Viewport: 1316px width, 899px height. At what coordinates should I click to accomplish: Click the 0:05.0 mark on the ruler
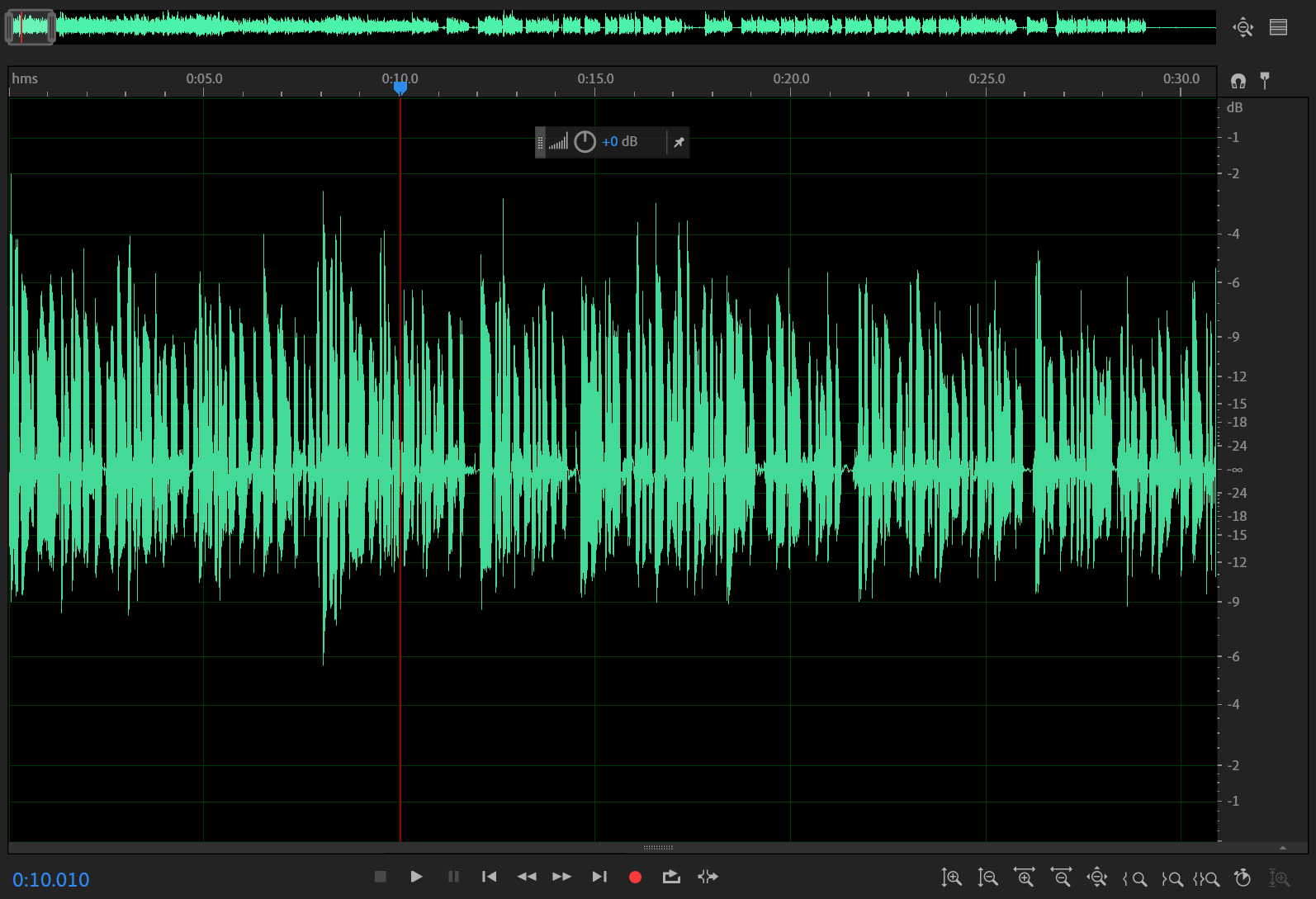(x=204, y=78)
